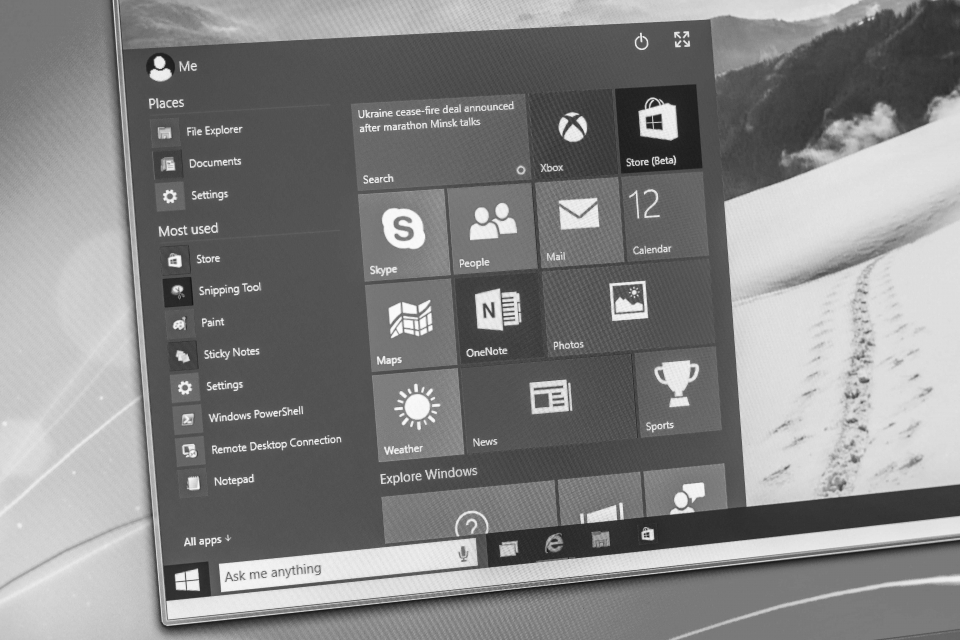Viewport: 960px width, 640px height.
Task: Click the Most used heading
Action: [188, 230]
